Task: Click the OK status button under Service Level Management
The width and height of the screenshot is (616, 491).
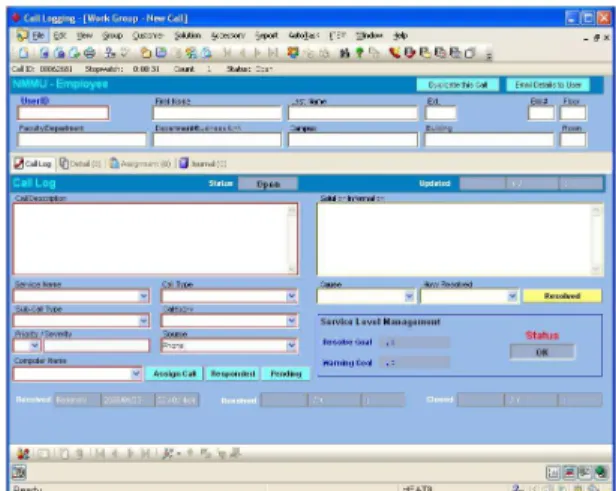Action: 542,352
